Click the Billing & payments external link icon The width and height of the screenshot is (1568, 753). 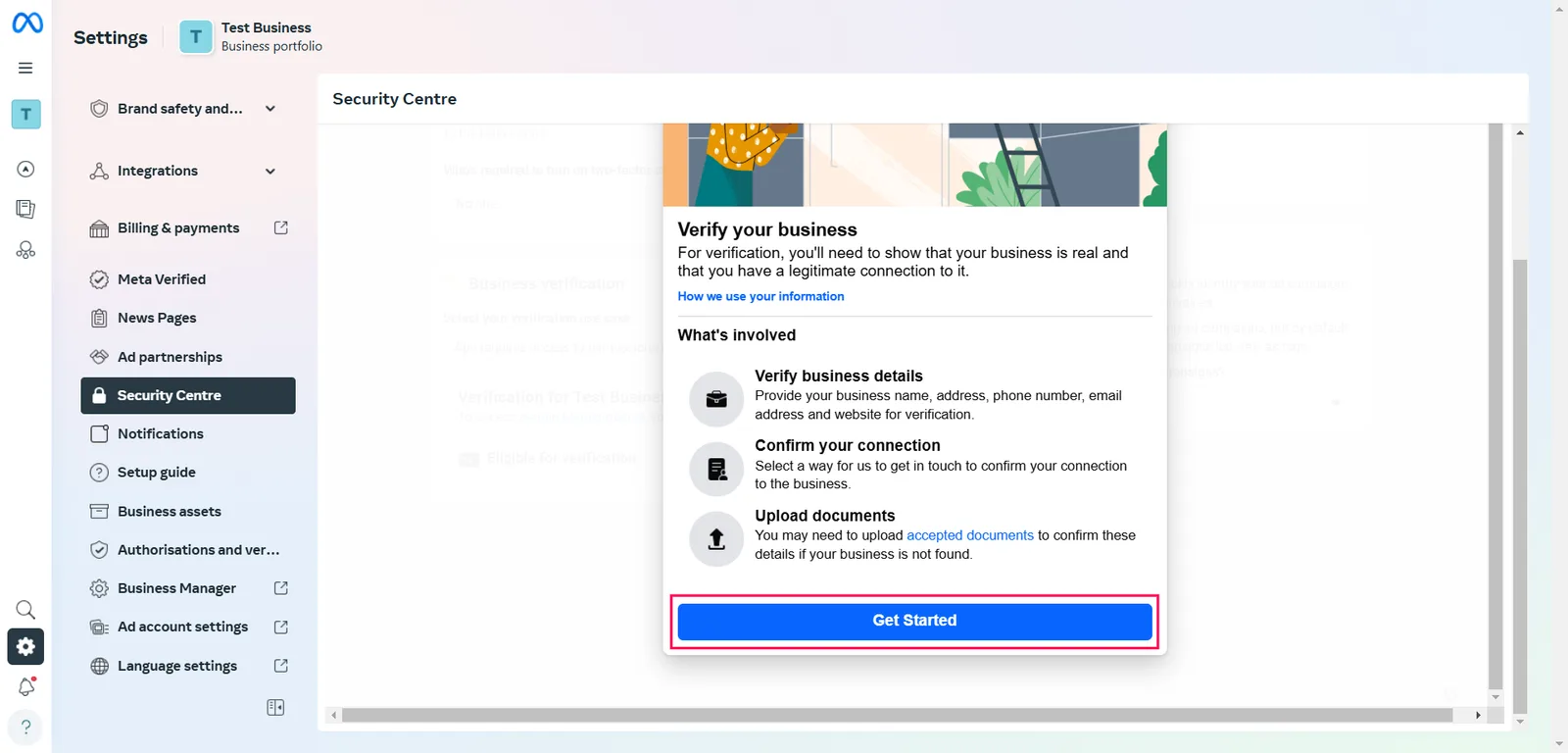(x=281, y=227)
